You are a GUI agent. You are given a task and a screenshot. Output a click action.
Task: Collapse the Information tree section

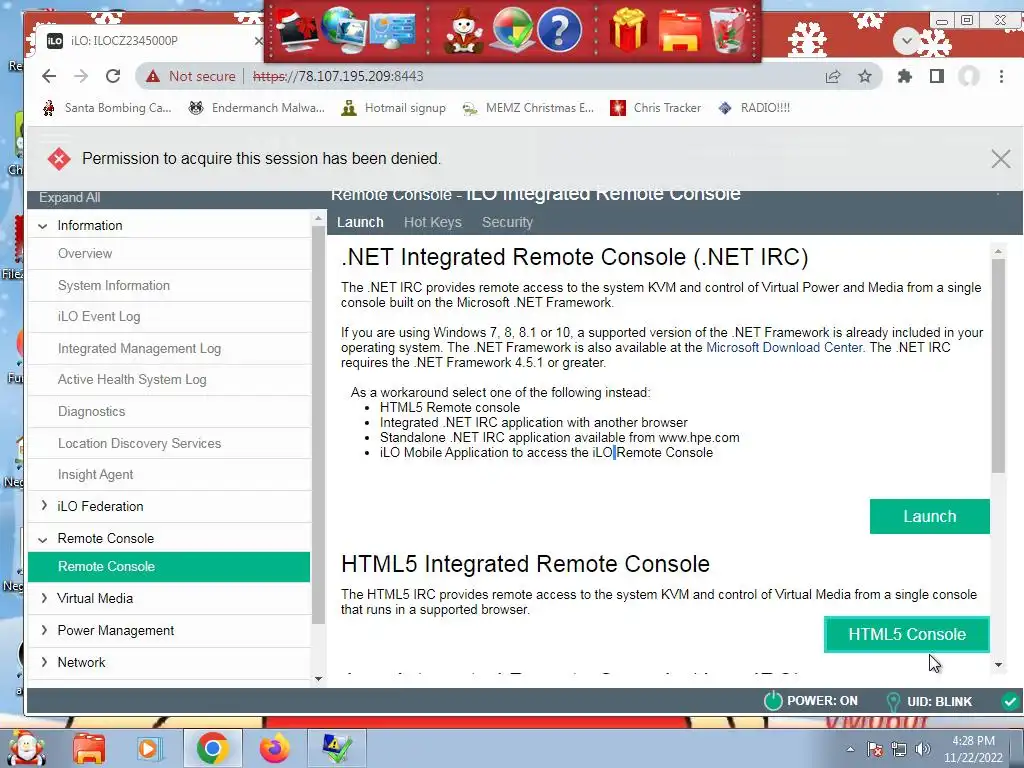point(43,226)
